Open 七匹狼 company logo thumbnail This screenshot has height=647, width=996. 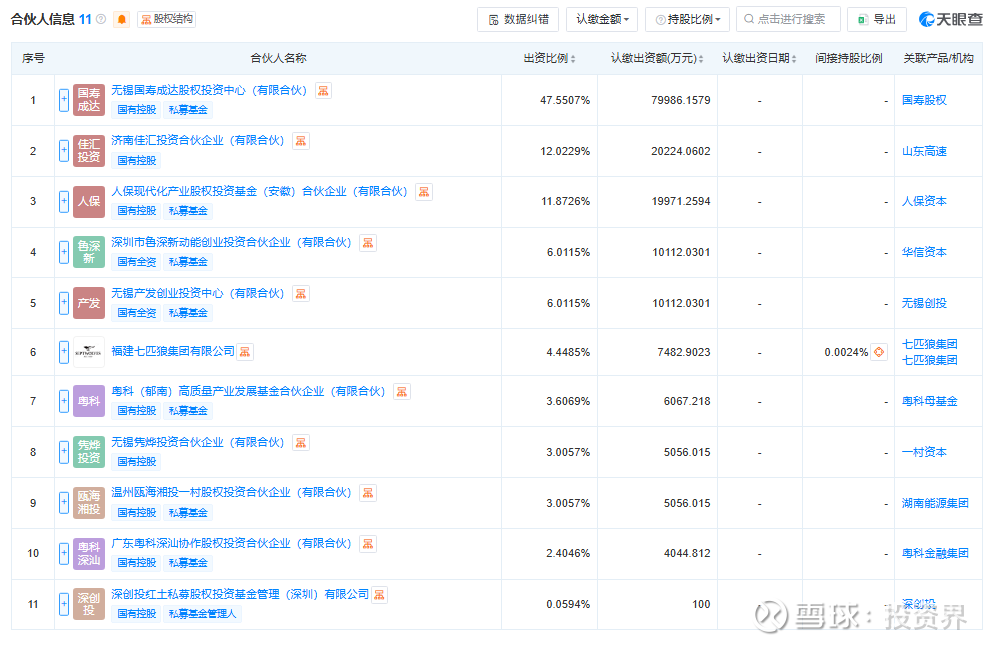pos(88,352)
